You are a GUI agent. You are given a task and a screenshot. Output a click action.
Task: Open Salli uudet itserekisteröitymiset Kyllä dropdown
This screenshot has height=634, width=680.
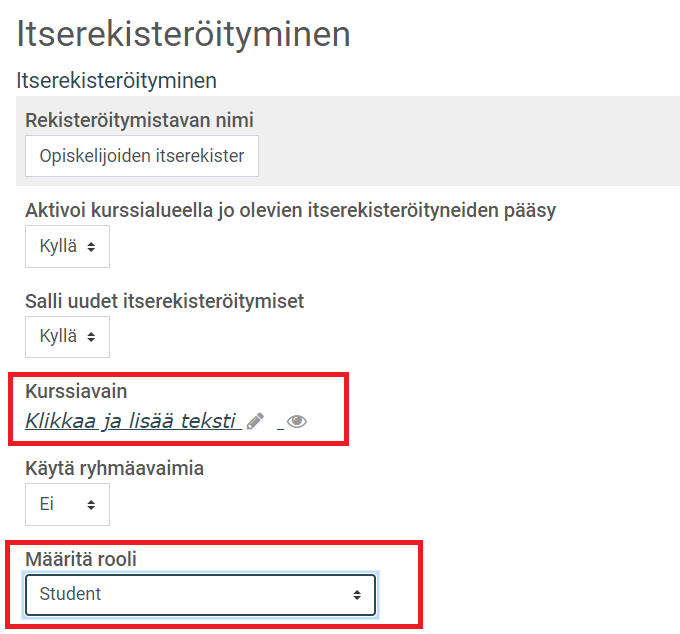pos(67,337)
